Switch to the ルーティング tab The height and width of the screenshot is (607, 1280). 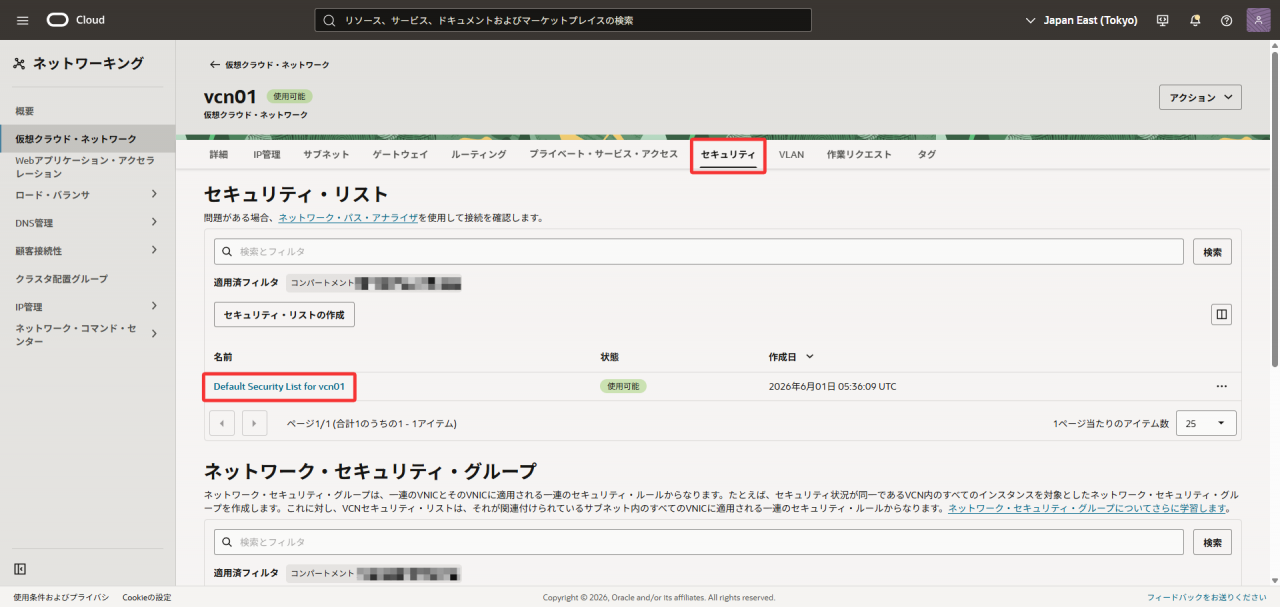click(x=478, y=155)
